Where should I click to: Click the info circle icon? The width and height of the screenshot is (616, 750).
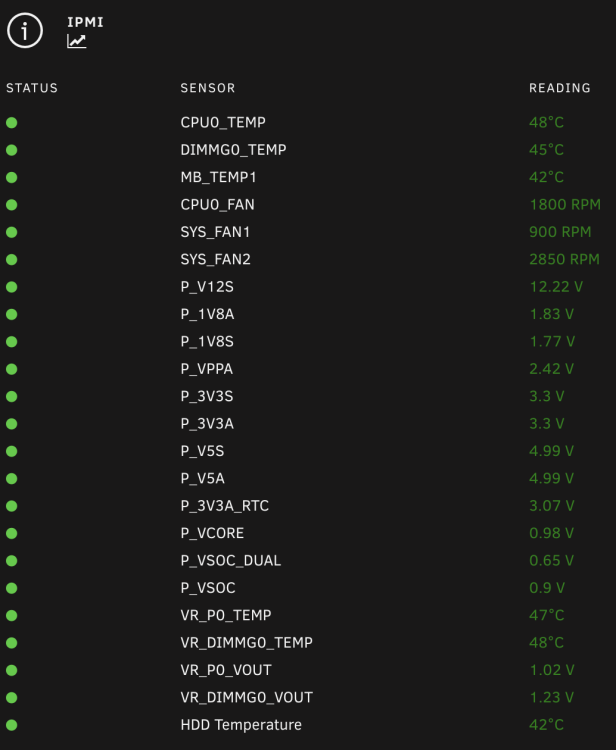pos(25,31)
